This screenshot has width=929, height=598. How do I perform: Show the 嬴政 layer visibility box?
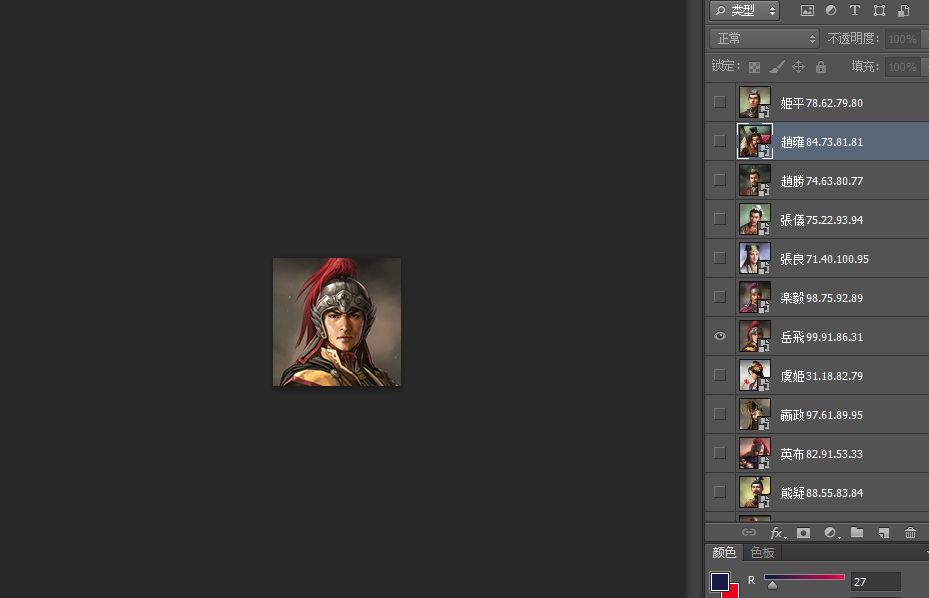tap(719, 414)
